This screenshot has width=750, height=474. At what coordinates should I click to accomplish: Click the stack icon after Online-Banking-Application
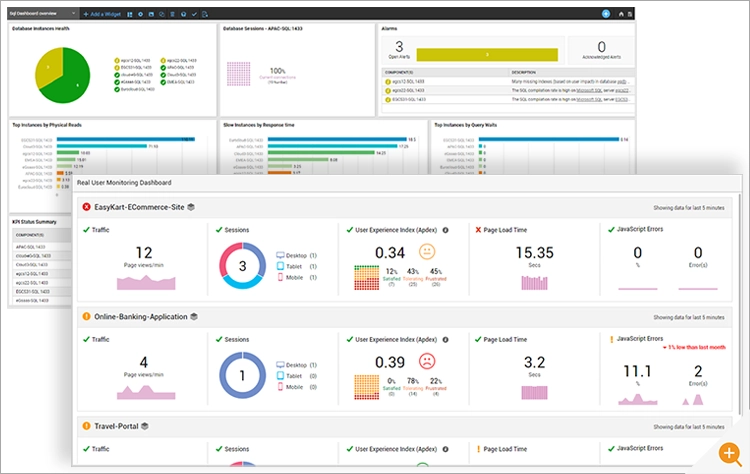(x=194, y=317)
